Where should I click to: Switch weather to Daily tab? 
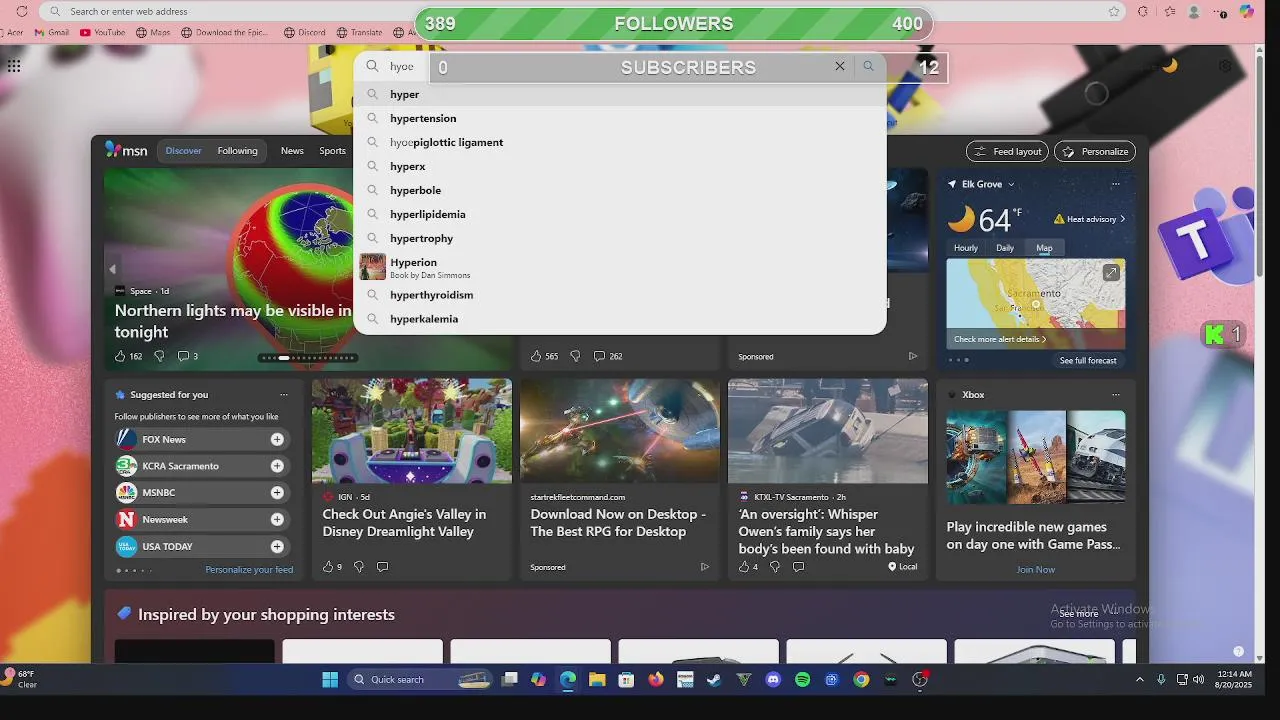1005,248
